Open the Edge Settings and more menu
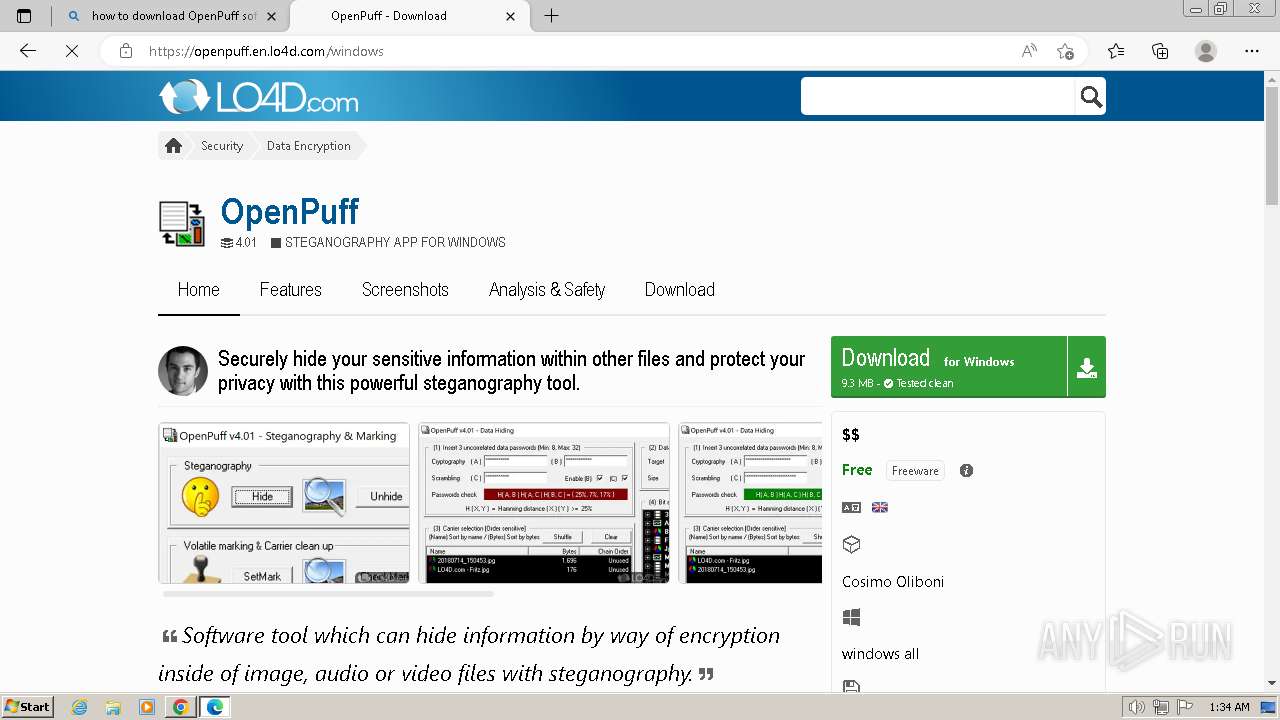This screenshot has width=1280, height=720. (x=1252, y=51)
